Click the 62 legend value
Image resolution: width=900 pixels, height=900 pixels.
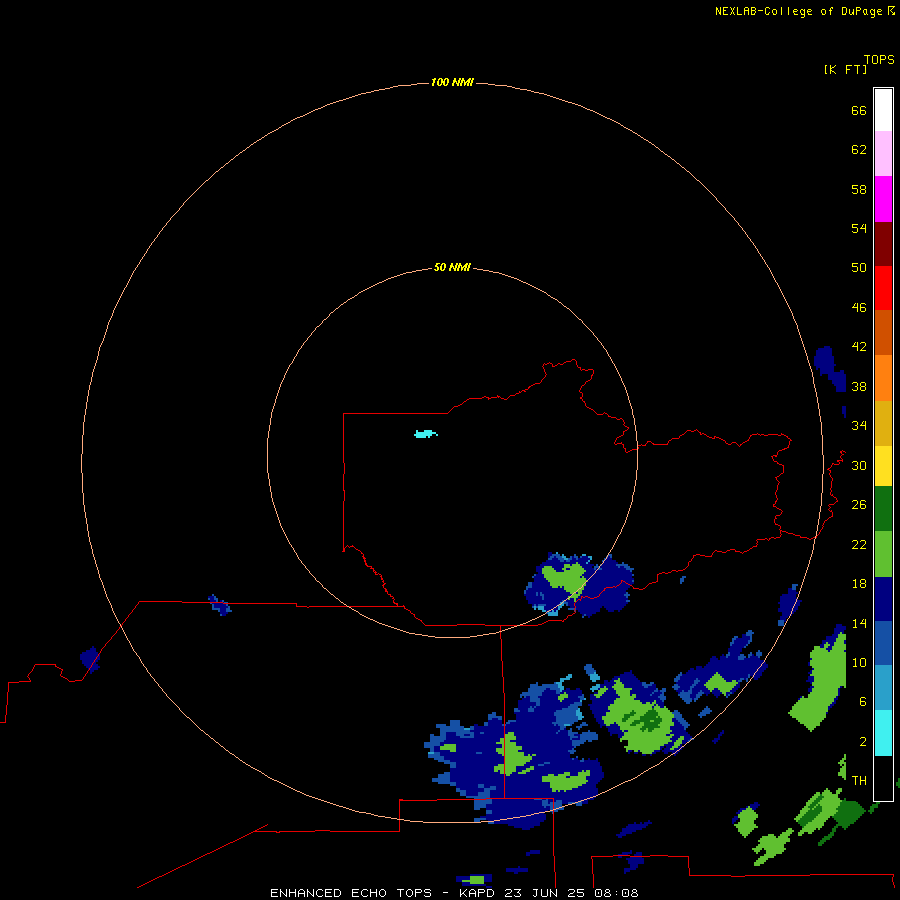pos(859,149)
